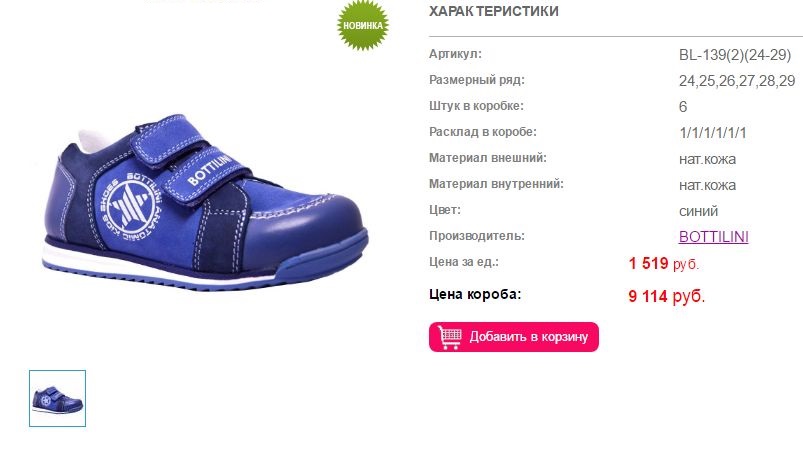Click the Цена короба label
803x452 pixels.
click(x=475, y=294)
